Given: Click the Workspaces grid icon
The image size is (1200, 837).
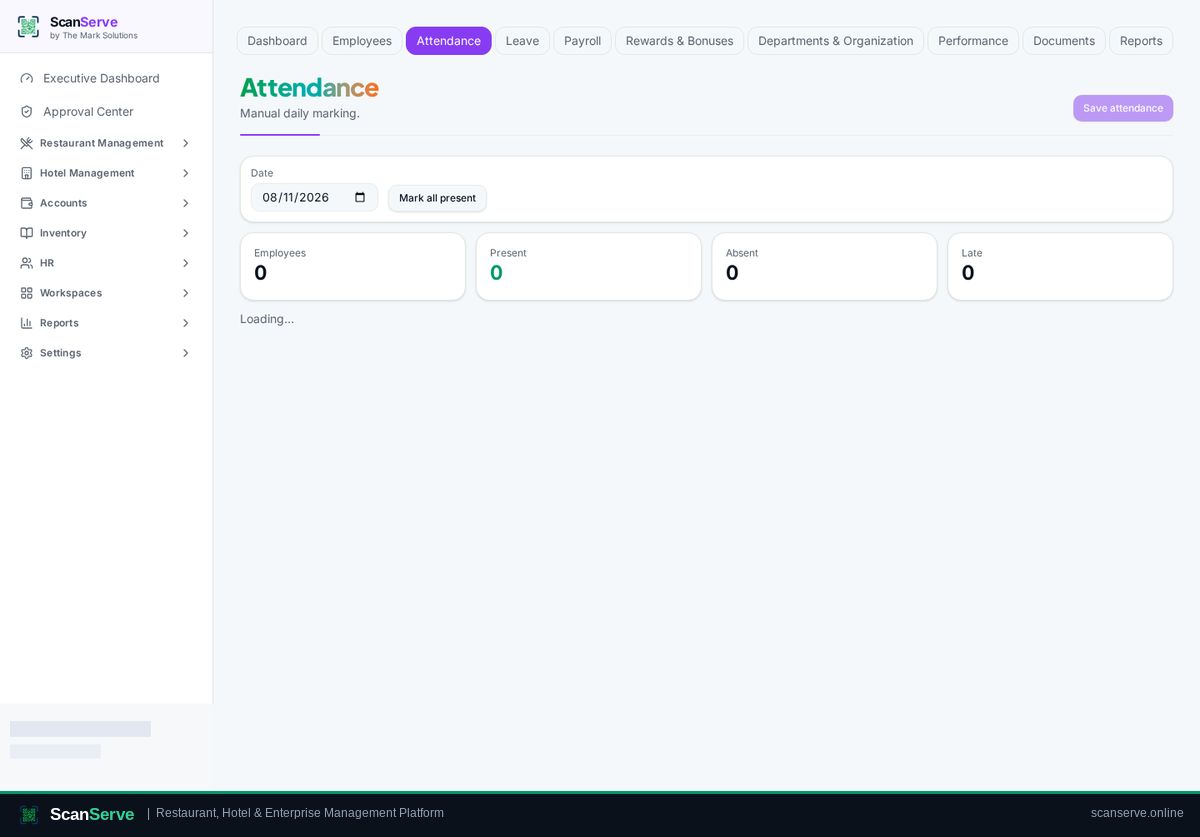Looking at the screenshot, I should [27, 293].
